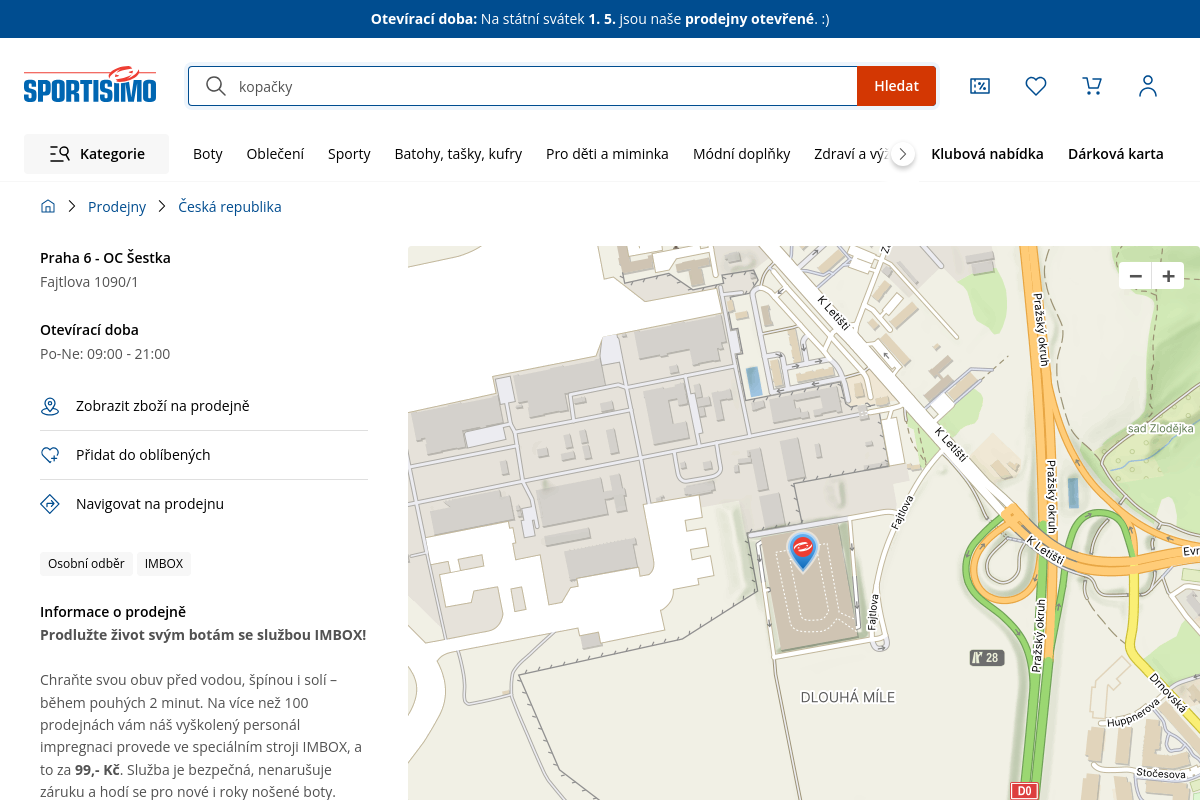Click the favorite store heart icon
Image resolution: width=1200 pixels, height=800 pixels.
click(x=50, y=455)
